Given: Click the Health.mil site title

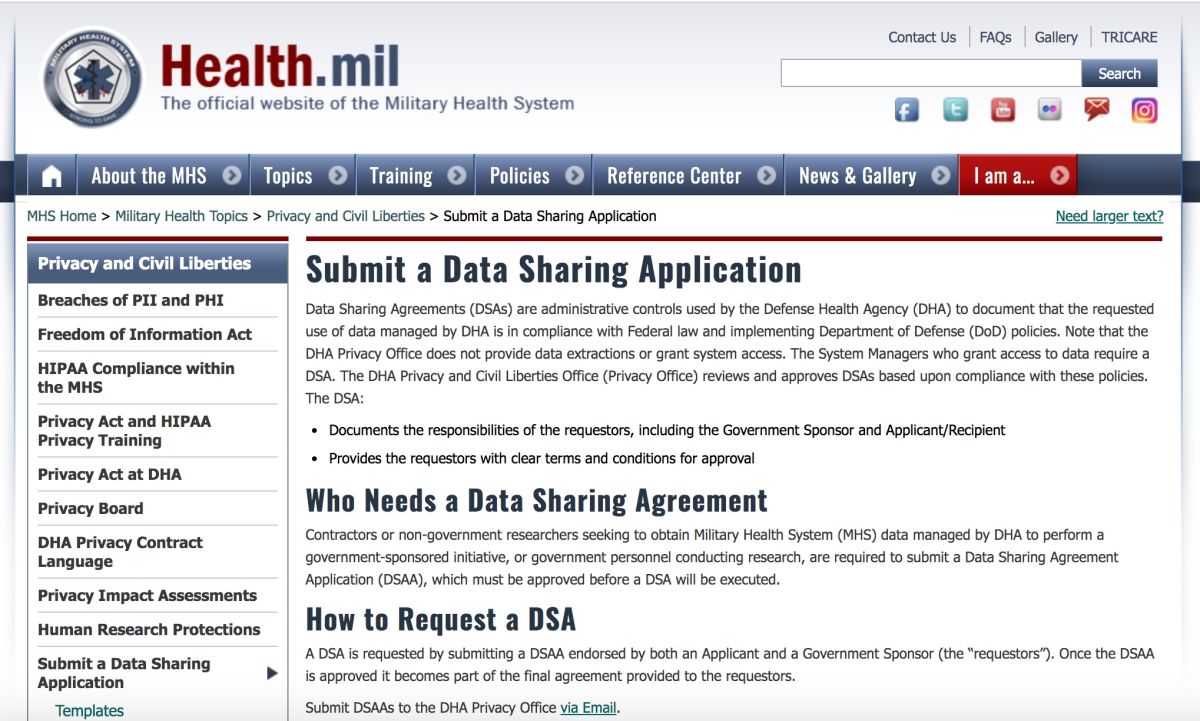Looking at the screenshot, I should pos(279,66).
